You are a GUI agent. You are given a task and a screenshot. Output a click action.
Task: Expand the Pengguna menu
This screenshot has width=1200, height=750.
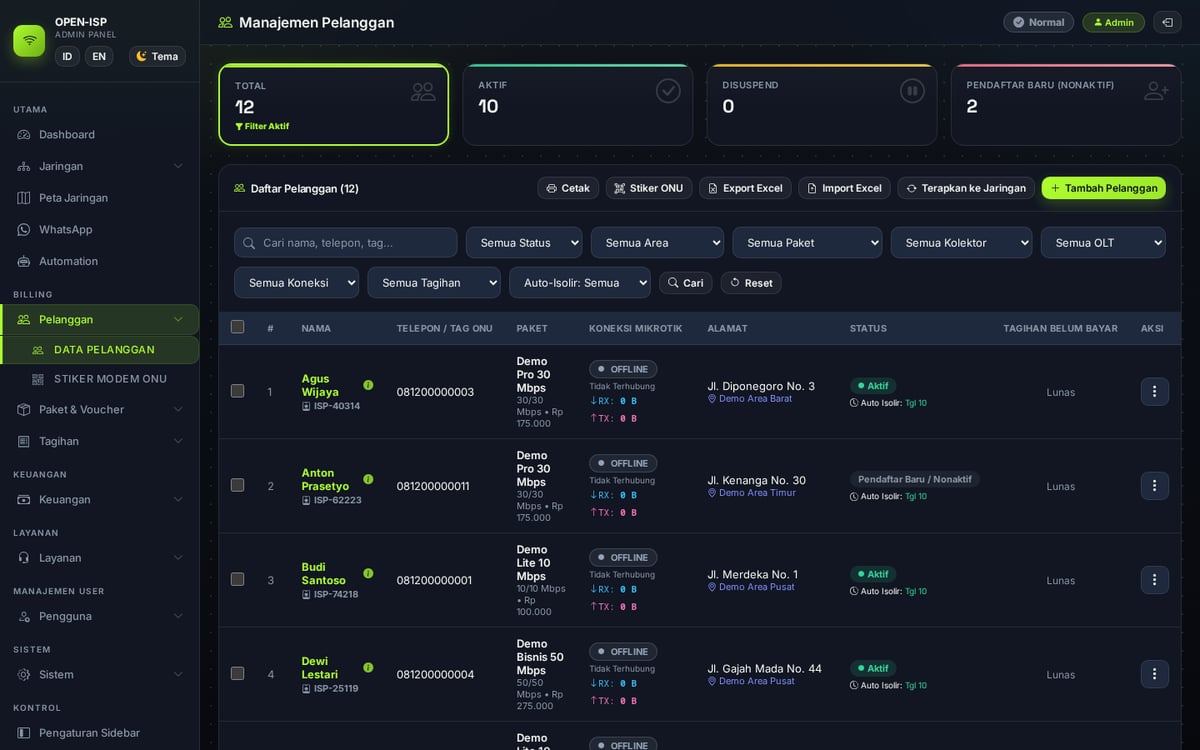(x=99, y=616)
